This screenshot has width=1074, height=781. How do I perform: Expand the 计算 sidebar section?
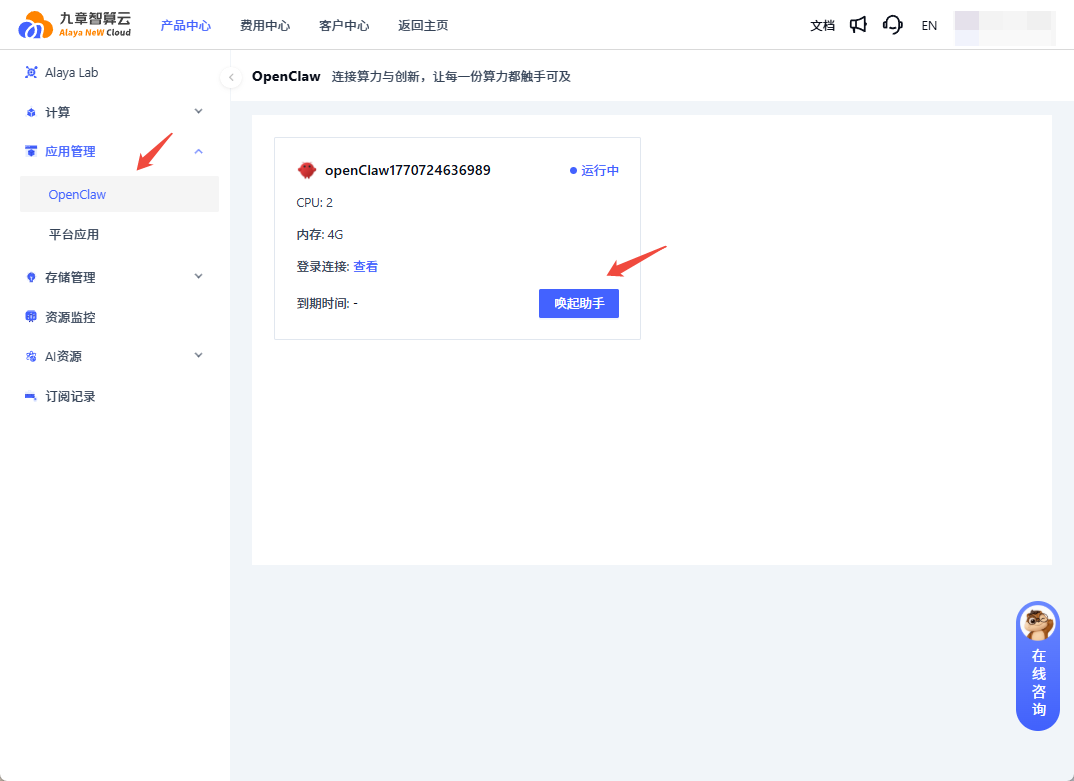pos(197,111)
